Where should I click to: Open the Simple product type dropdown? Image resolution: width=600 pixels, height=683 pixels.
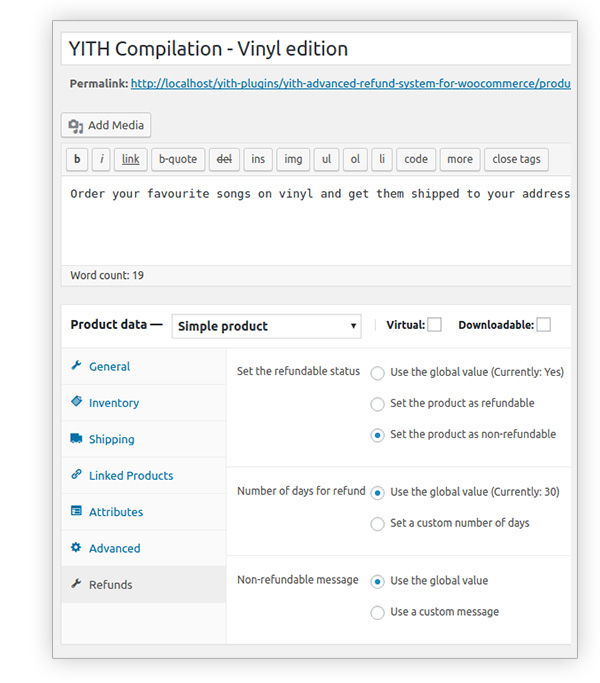tap(266, 326)
